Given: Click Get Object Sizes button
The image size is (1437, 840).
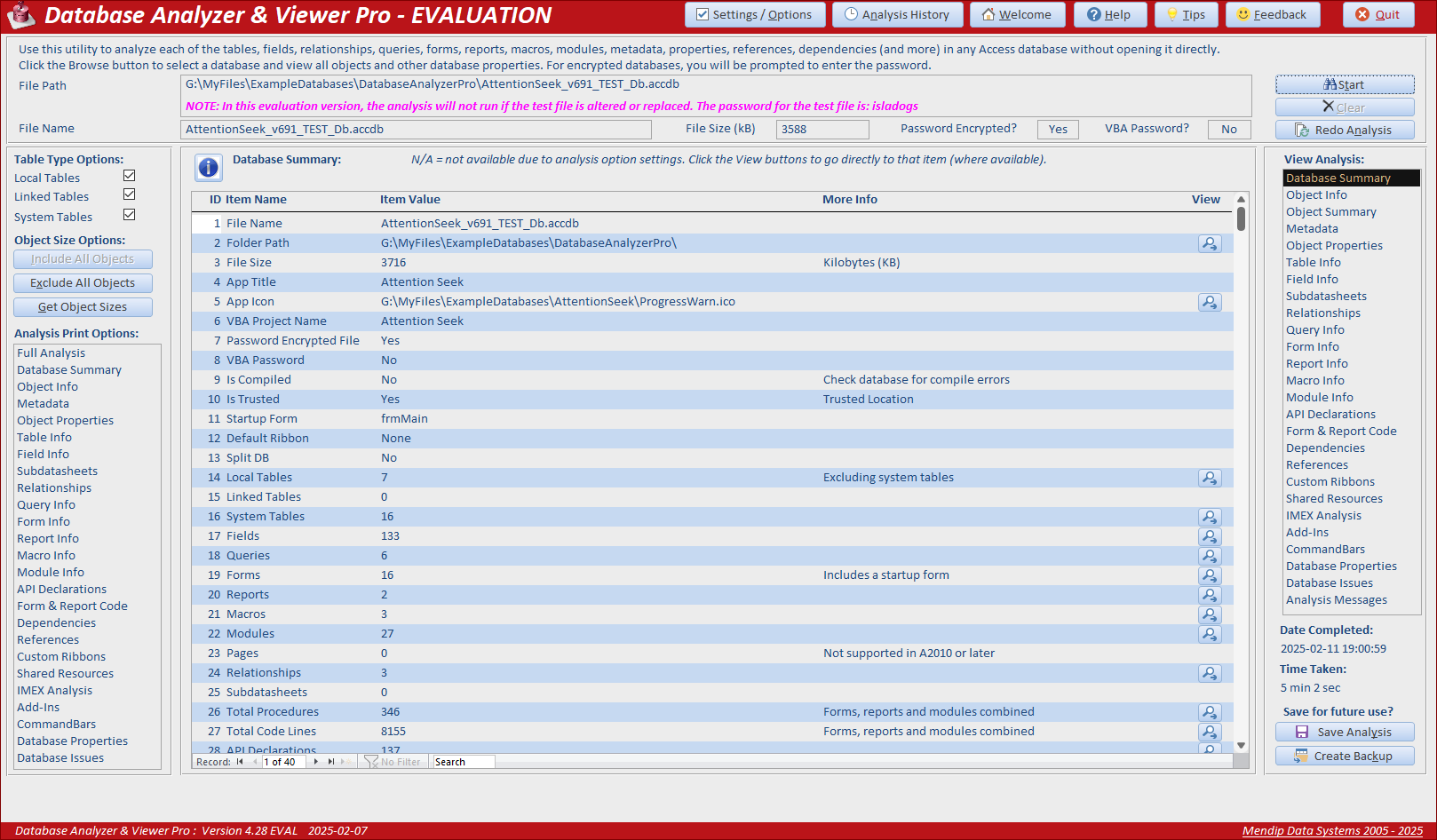Looking at the screenshot, I should [83, 307].
